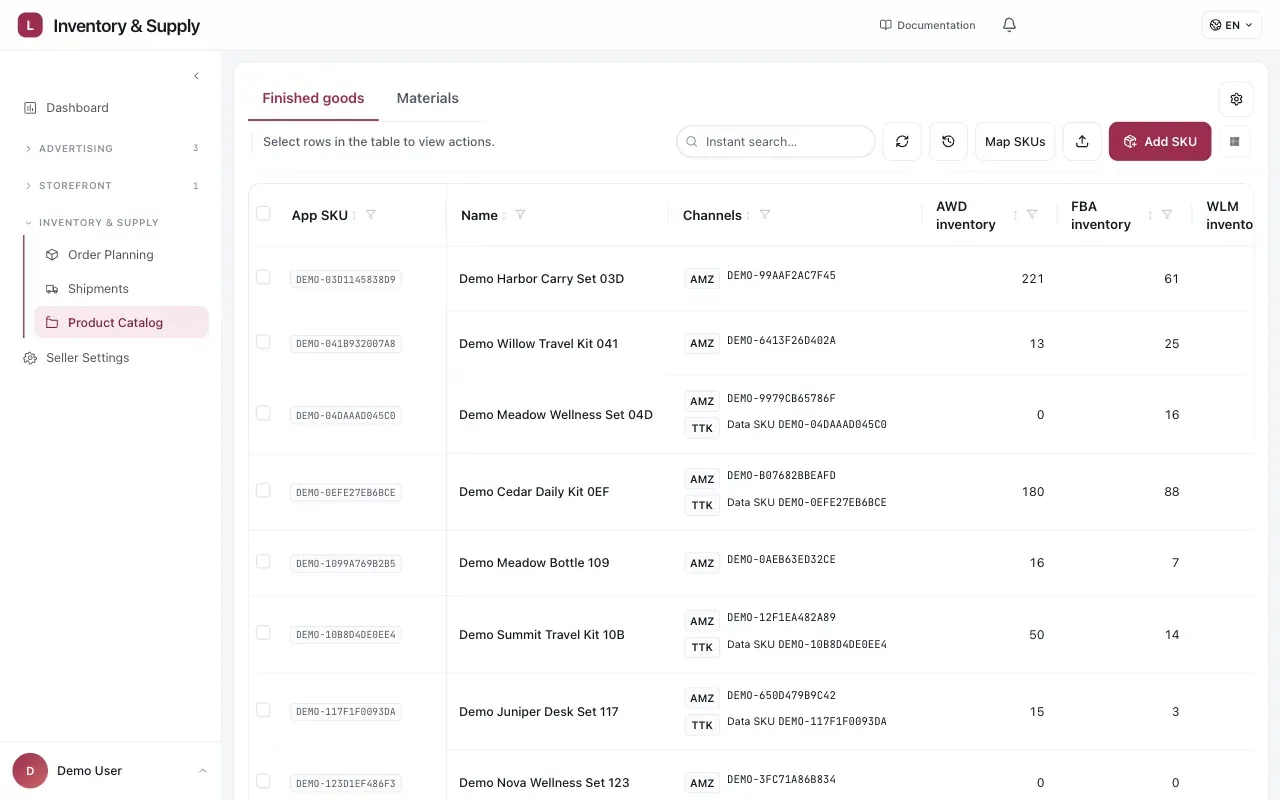Click the Add SKU button

coord(1160,142)
